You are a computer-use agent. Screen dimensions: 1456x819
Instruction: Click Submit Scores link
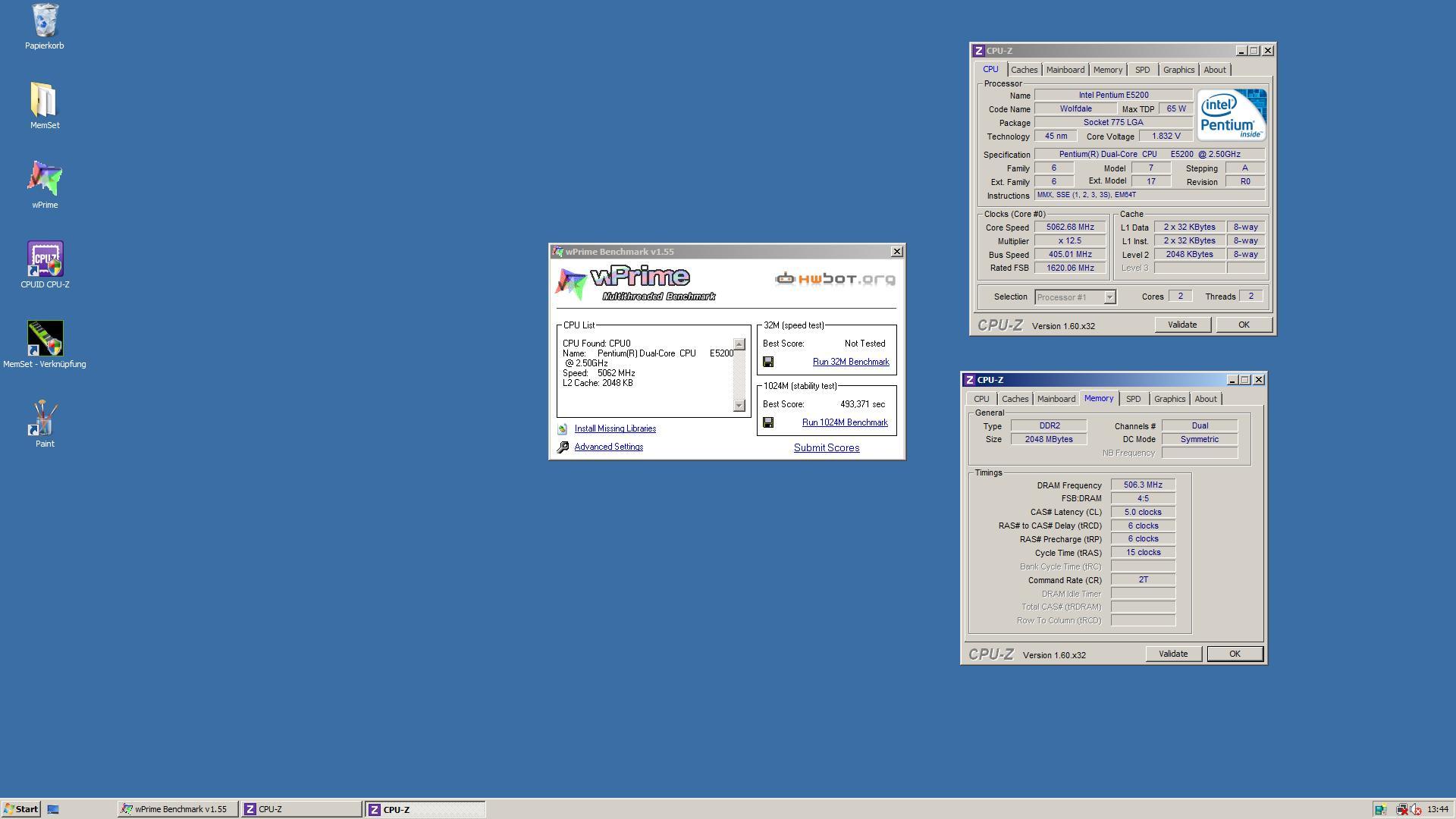click(x=827, y=448)
